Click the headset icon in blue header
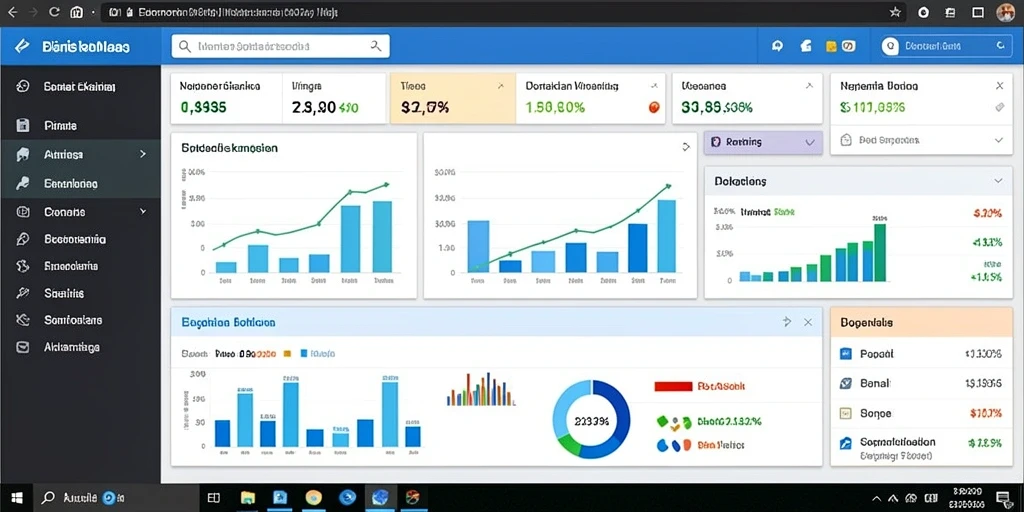The width and height of the screenshot is (1024, 512). pos(777,46)
